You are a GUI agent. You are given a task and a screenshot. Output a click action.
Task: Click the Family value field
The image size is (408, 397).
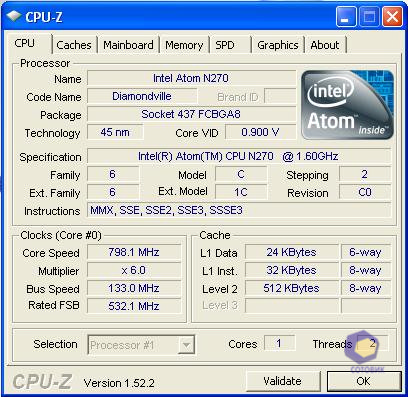(113, 174)
